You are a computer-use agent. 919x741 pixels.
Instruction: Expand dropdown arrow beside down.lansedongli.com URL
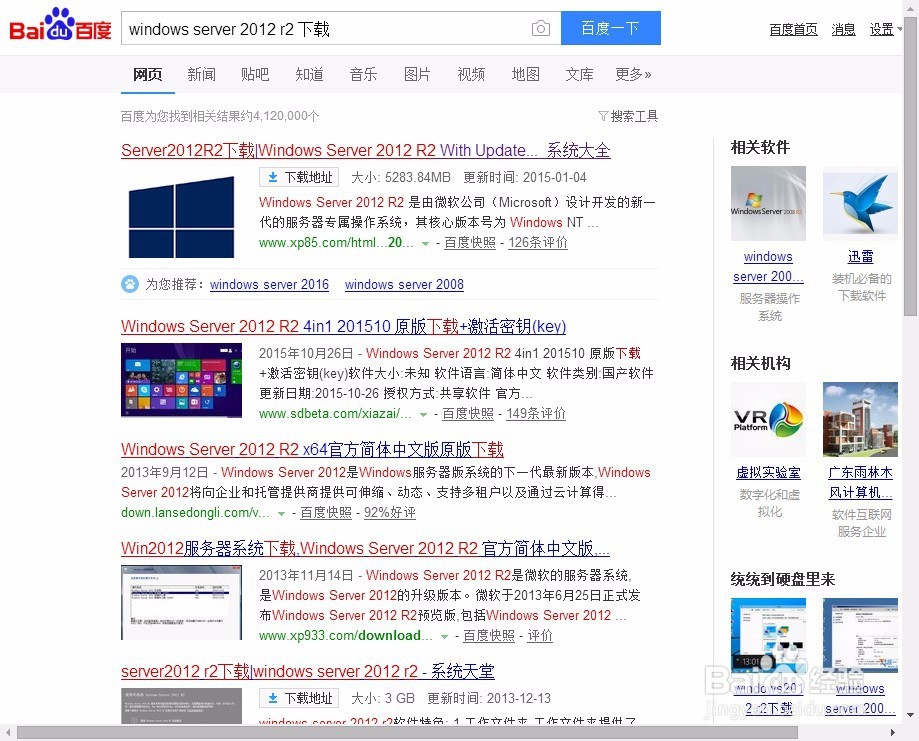(281, 514)
